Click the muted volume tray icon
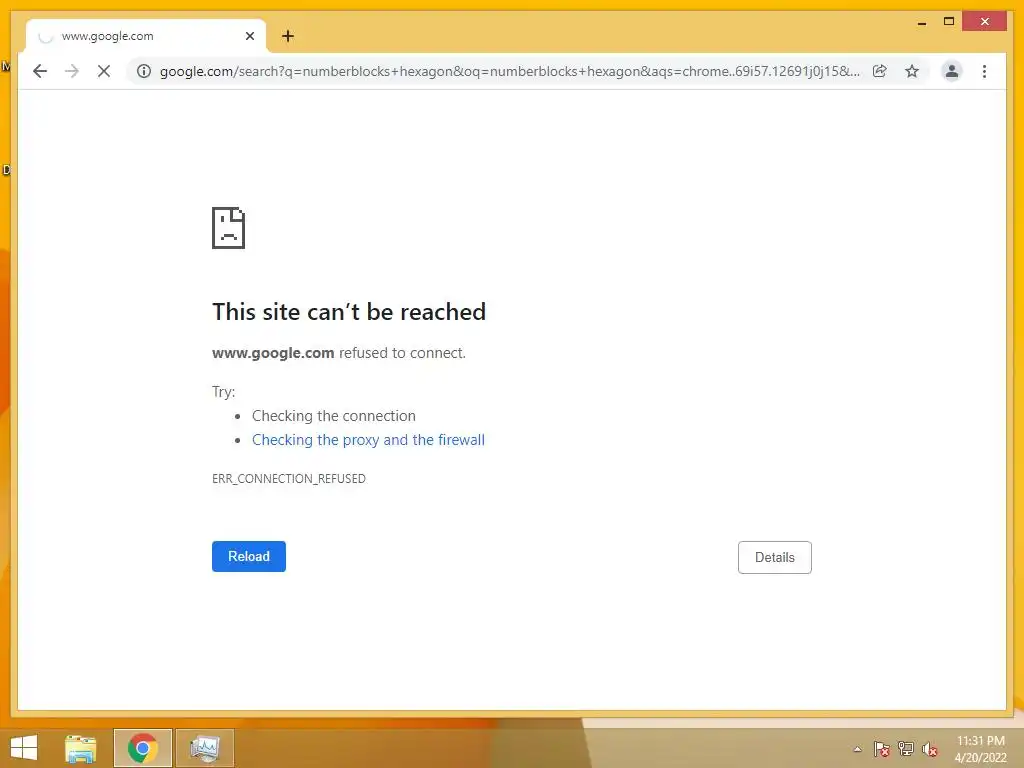 pos(930,749)
